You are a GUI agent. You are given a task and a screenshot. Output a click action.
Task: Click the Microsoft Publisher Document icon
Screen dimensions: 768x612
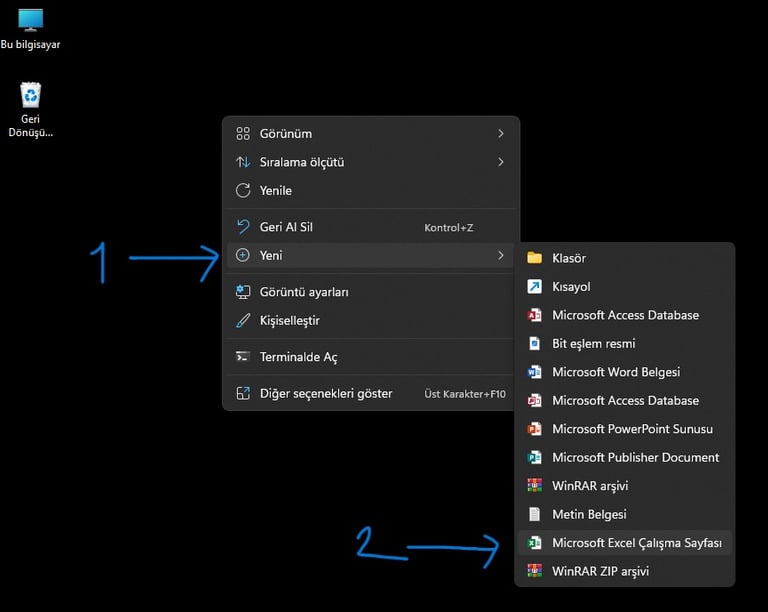click(x=534, y=457)
